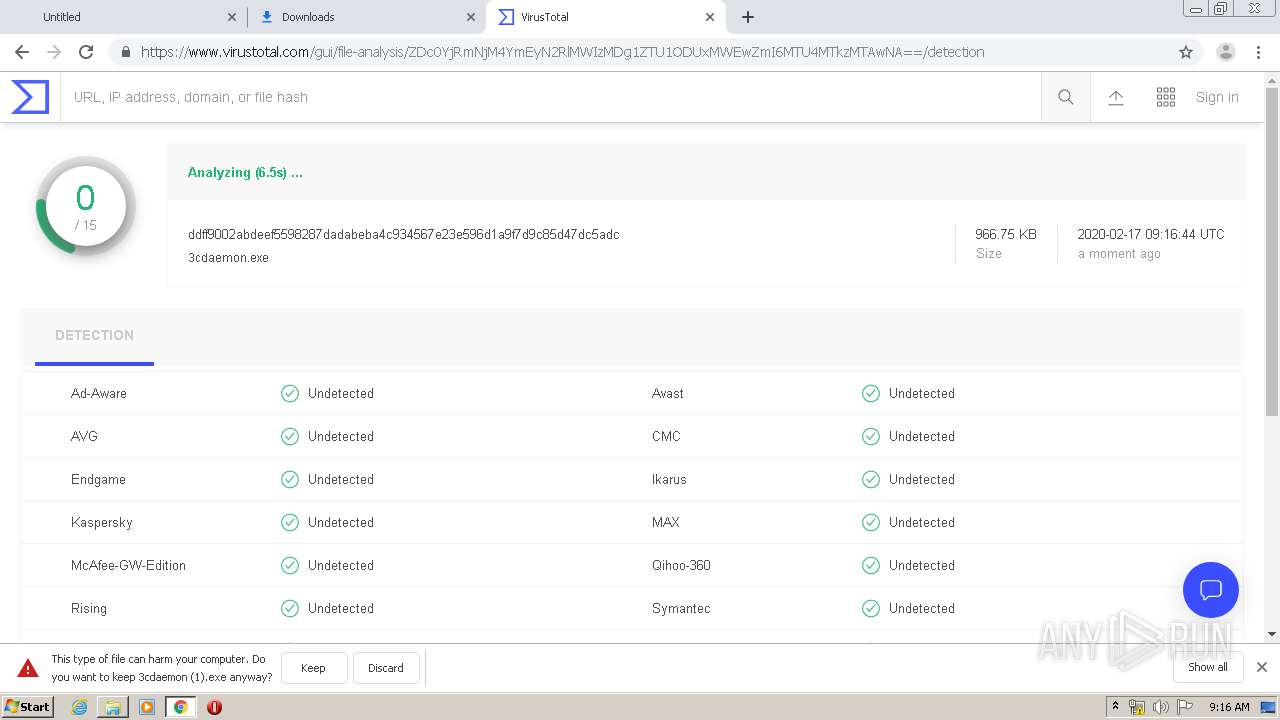Image resolution: width=1280 pixels, height=720 pixels.
Task: Close the Untitled tab
Action: 232,17
